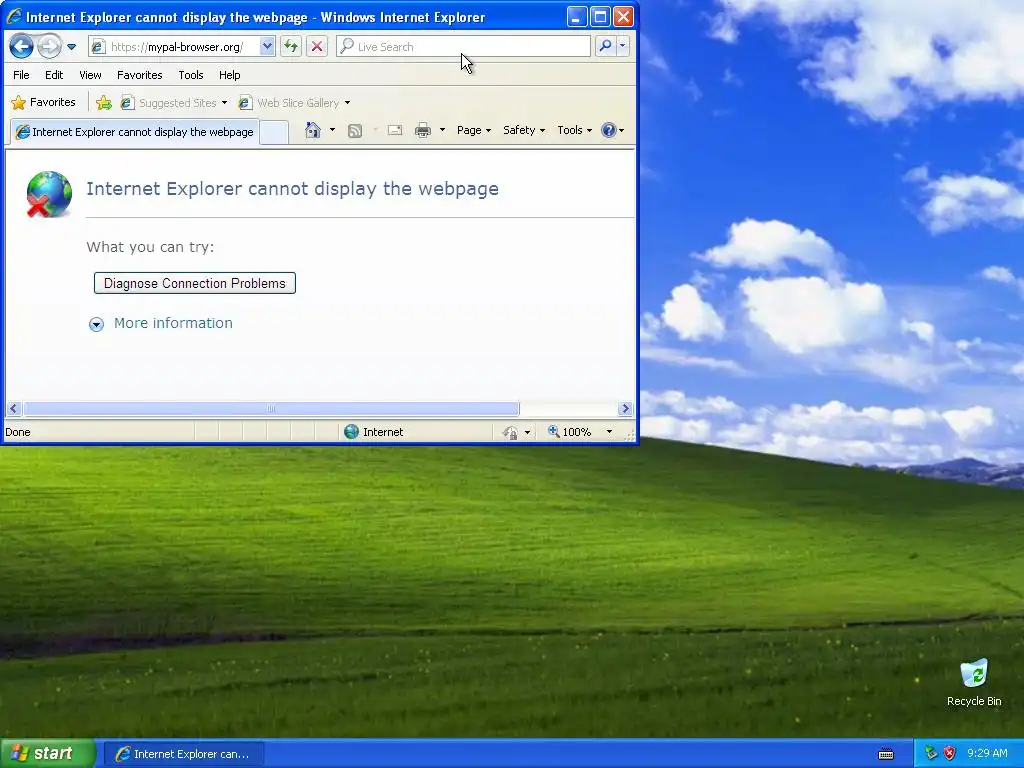Screen dimensions: 1024x768
Task: Click the red security shield tray icon
Action: (950, 753)
